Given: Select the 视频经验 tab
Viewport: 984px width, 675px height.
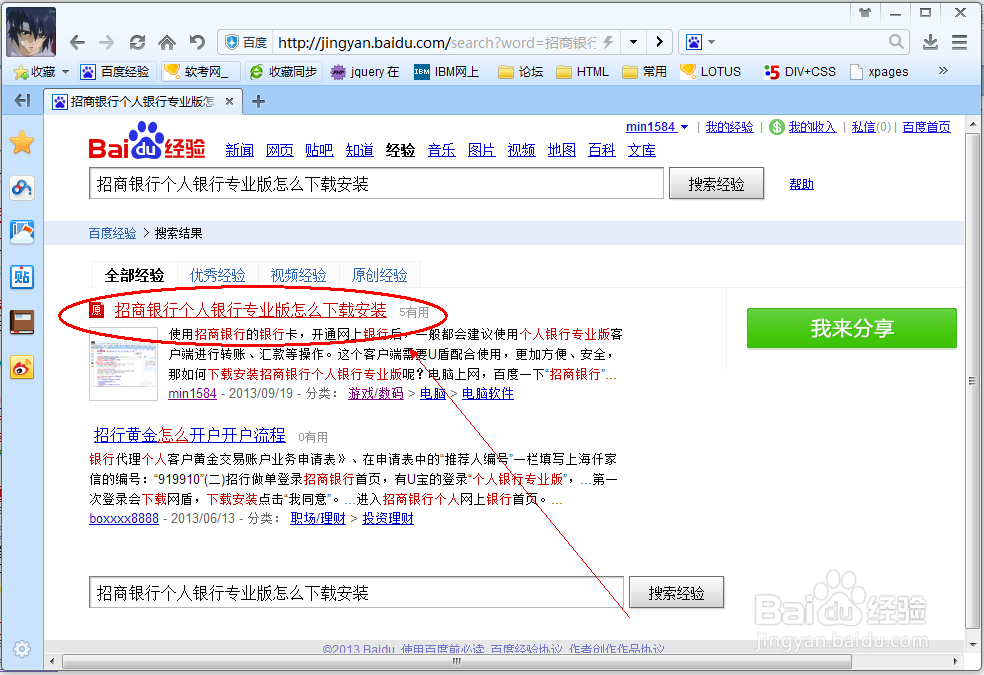Looking at the screenshot, I should [x=297, y=273].
